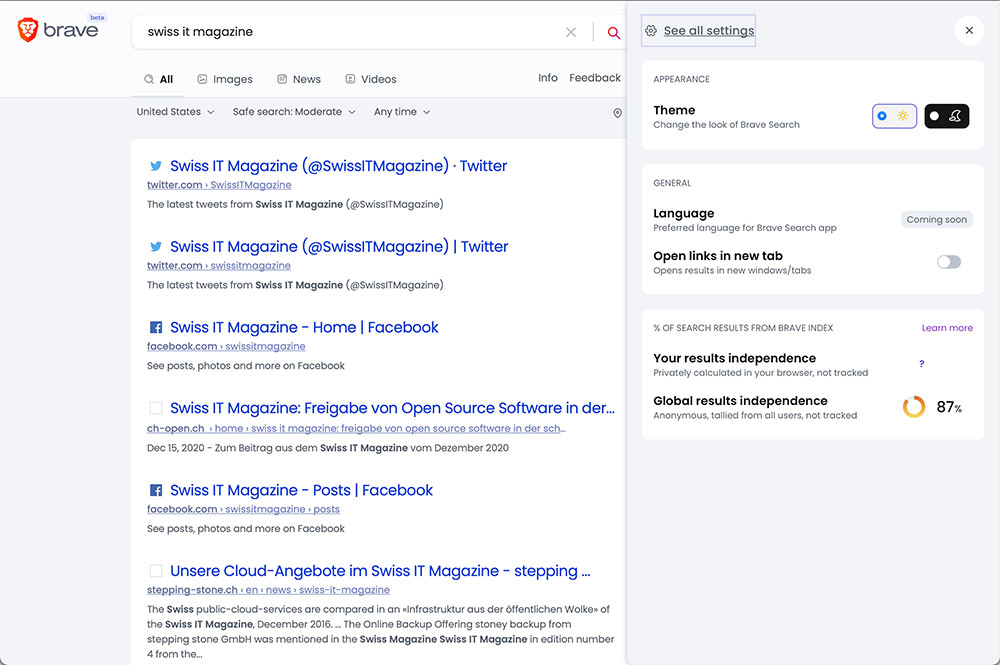
Task: Click the Twitter bird icon of first result
Action: (x=156, y=166)
